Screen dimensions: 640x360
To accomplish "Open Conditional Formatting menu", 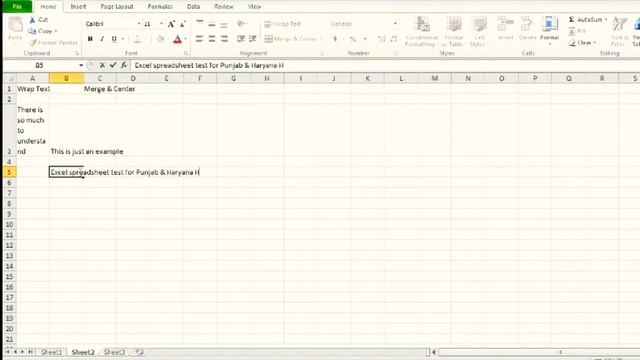I will tap(422, 31).
